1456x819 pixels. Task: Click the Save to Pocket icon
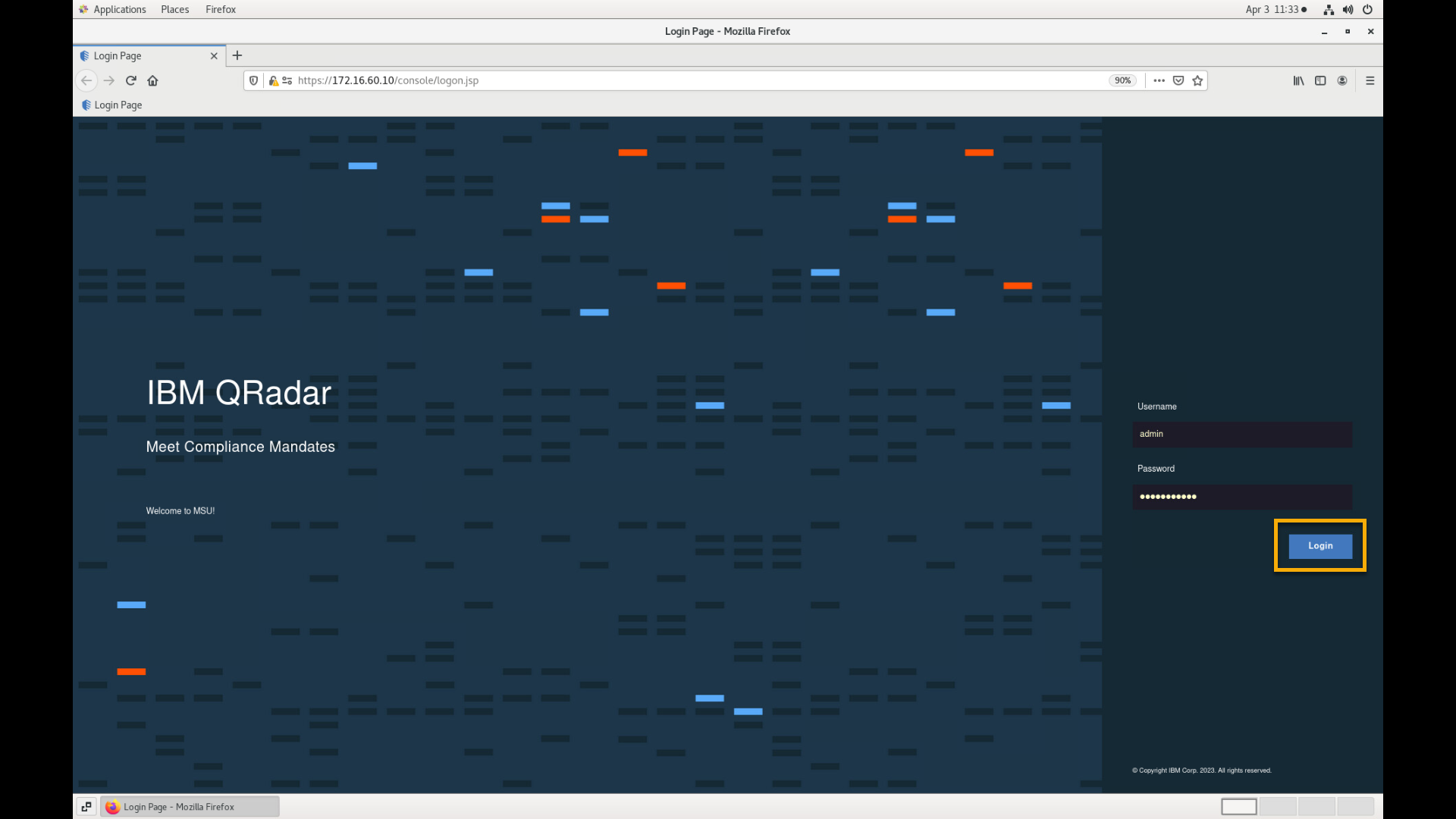[1178, 80]
